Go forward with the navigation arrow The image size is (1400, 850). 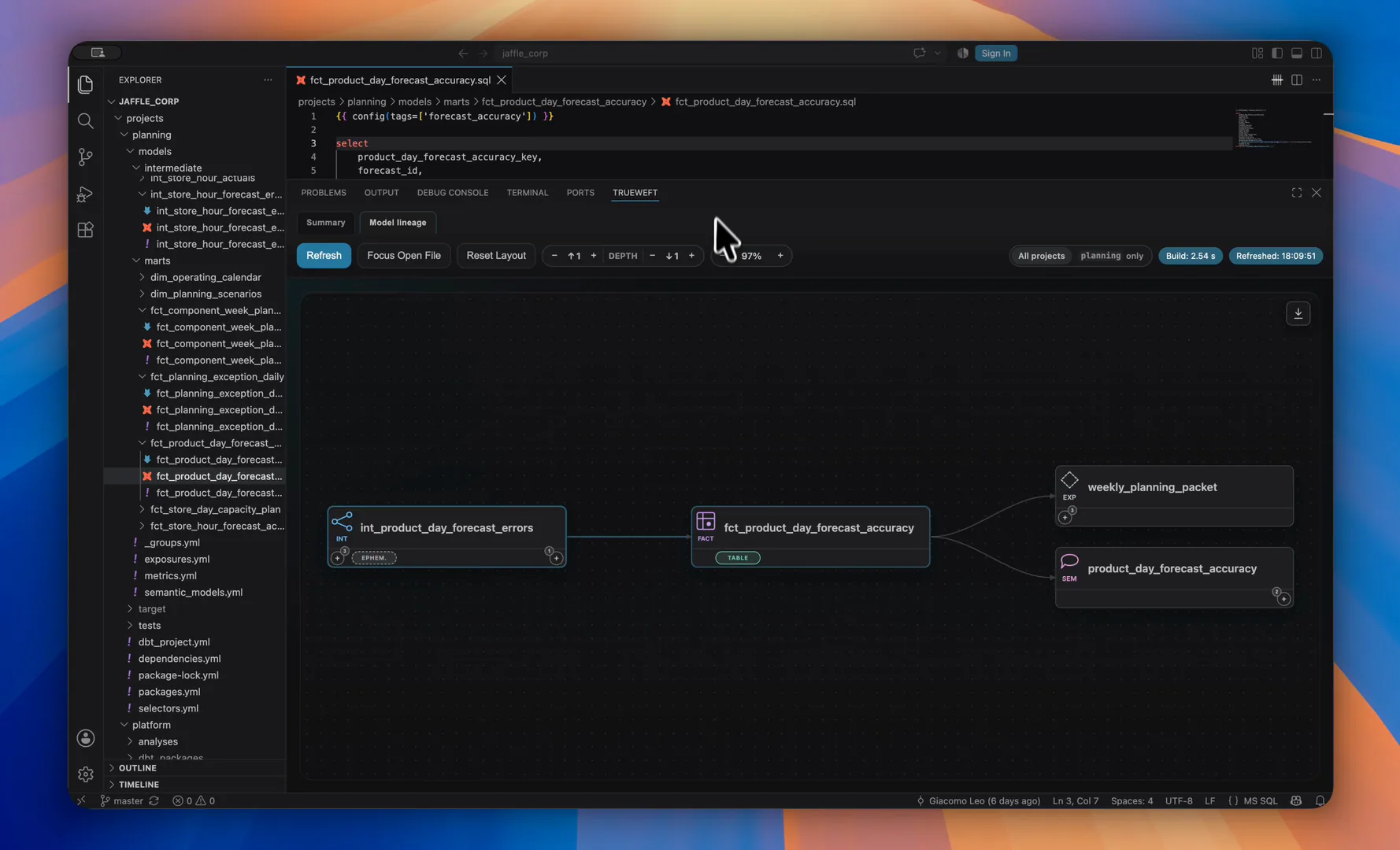pyautogui.click(x=483, y=54)
